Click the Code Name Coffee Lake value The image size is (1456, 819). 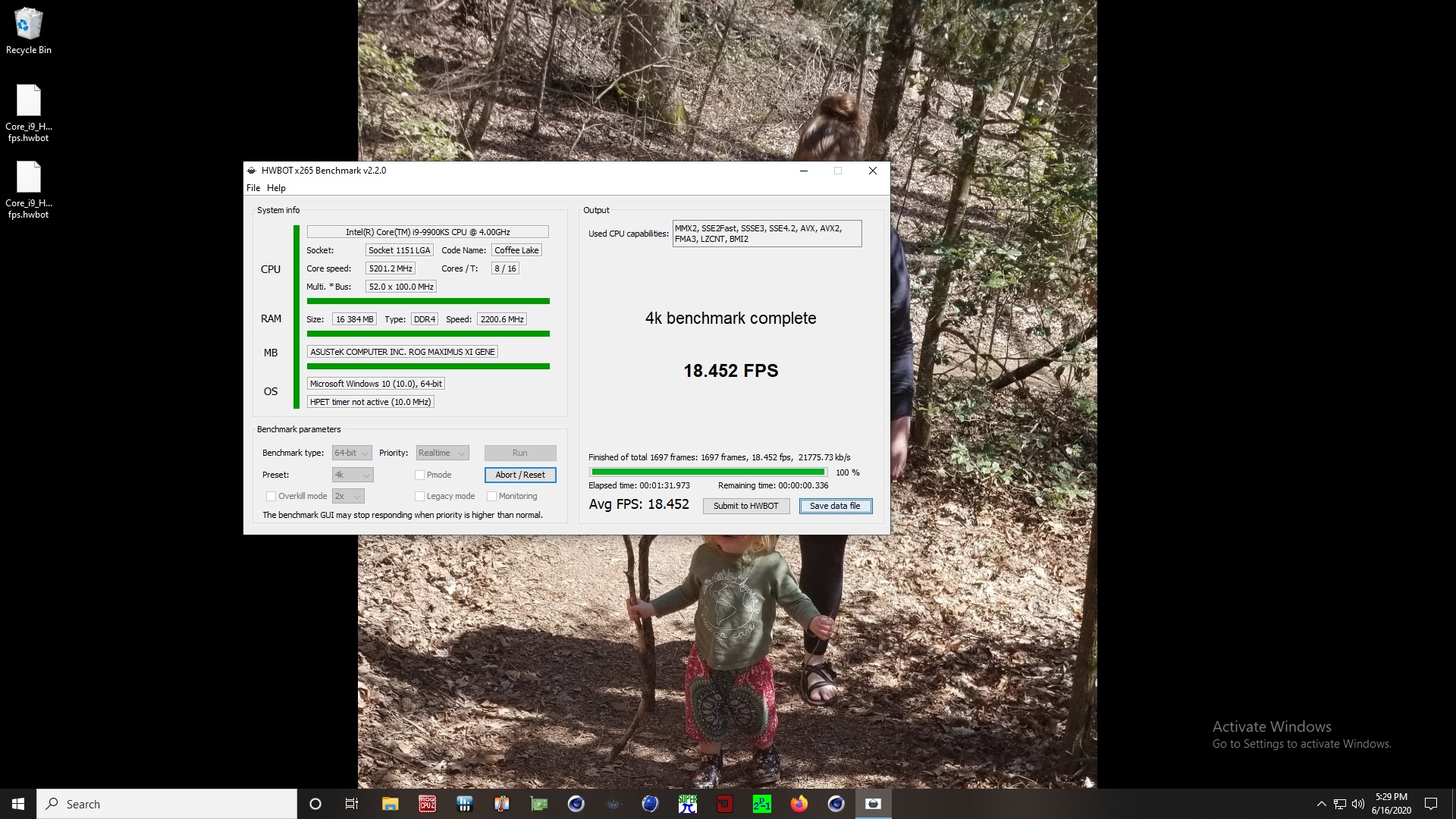coord(516,250)
